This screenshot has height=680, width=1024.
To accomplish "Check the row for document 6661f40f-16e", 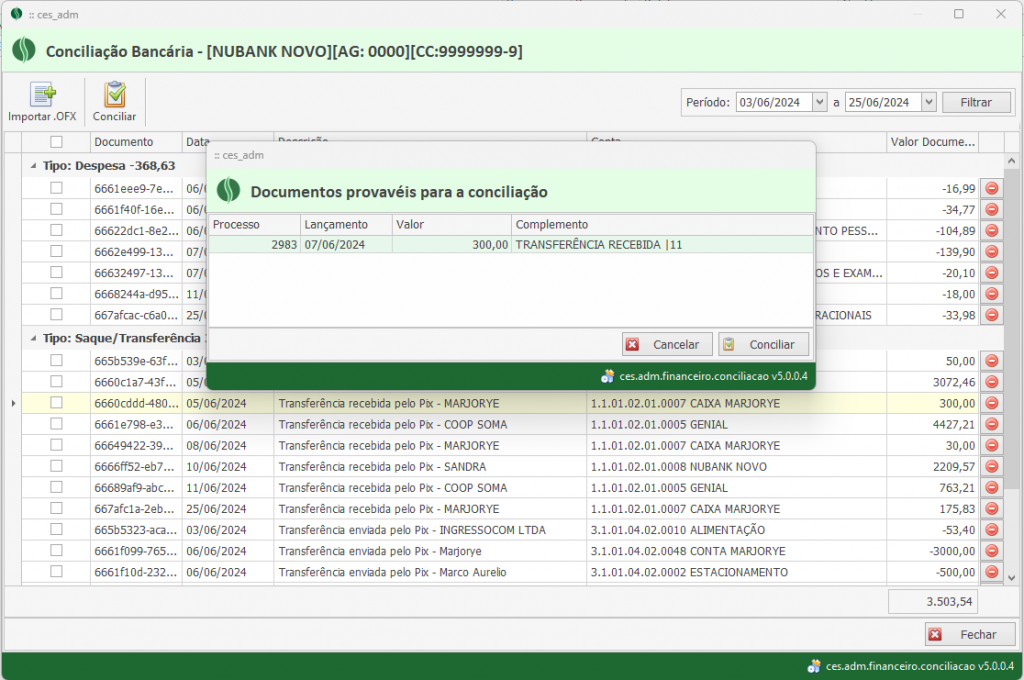I will (56, 209).
